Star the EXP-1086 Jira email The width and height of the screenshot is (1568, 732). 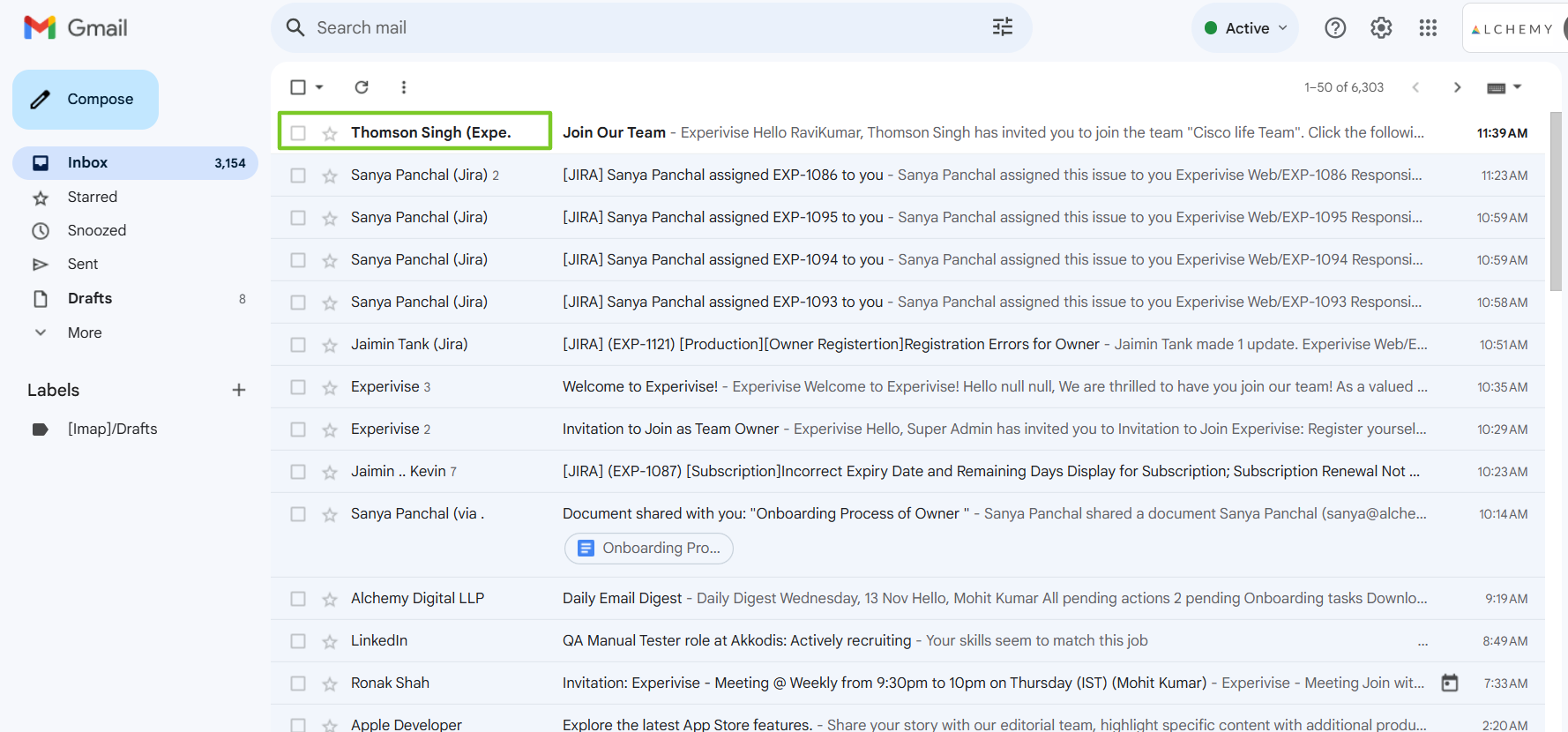pyautogui.click(x=330, y=176)
